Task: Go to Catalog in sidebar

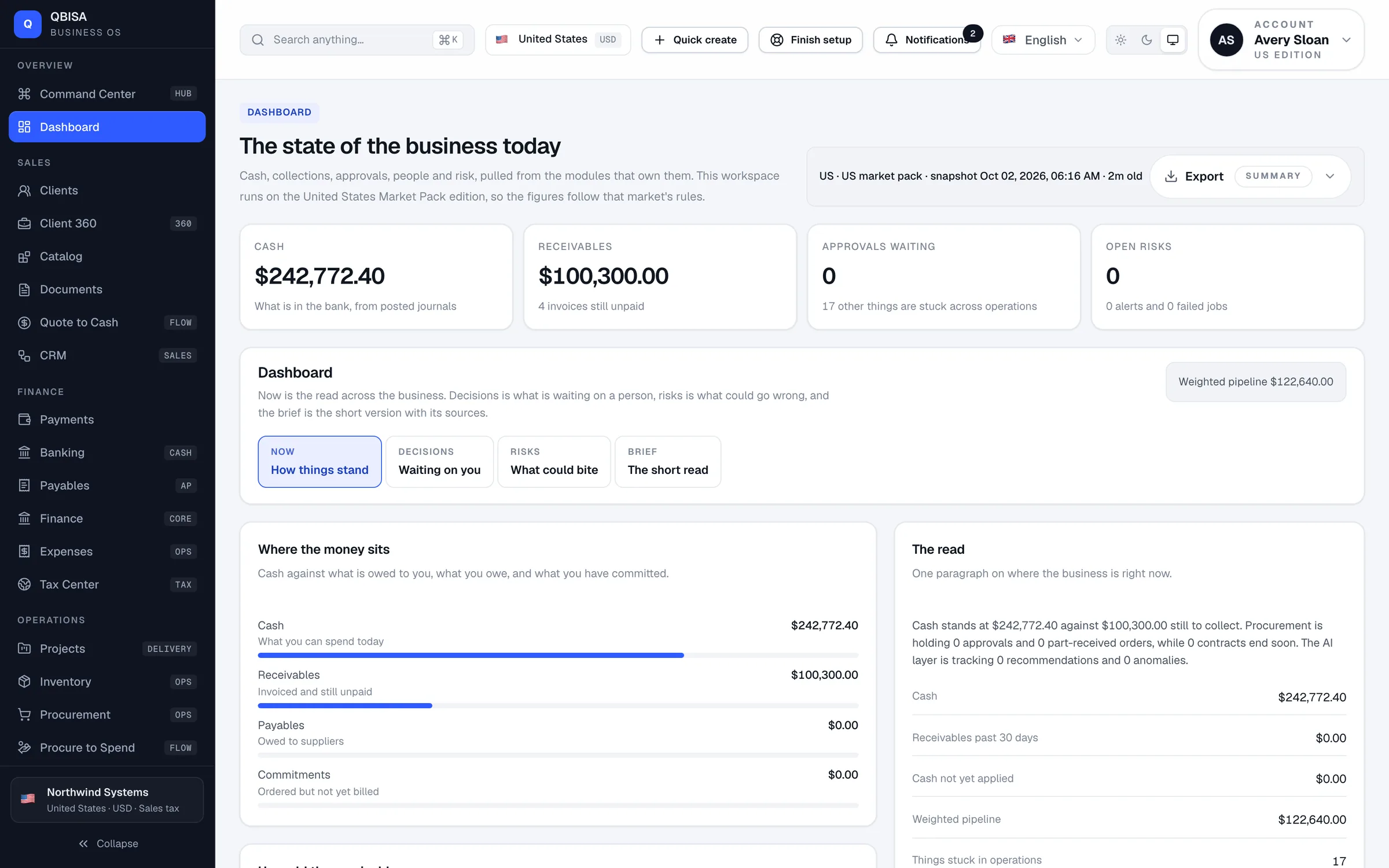Action: tap(107, 256)
